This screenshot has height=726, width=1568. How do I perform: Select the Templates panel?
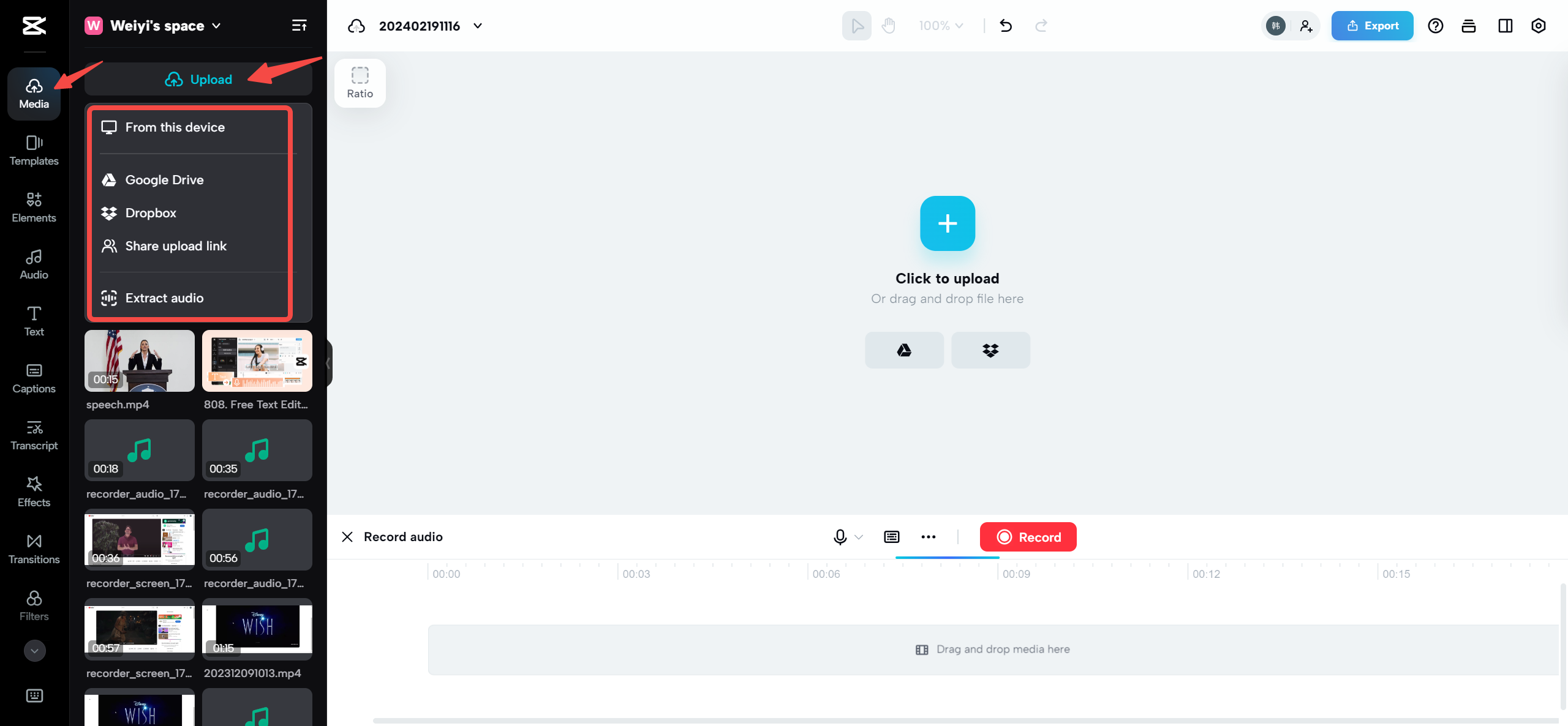(x=34, y=150)
